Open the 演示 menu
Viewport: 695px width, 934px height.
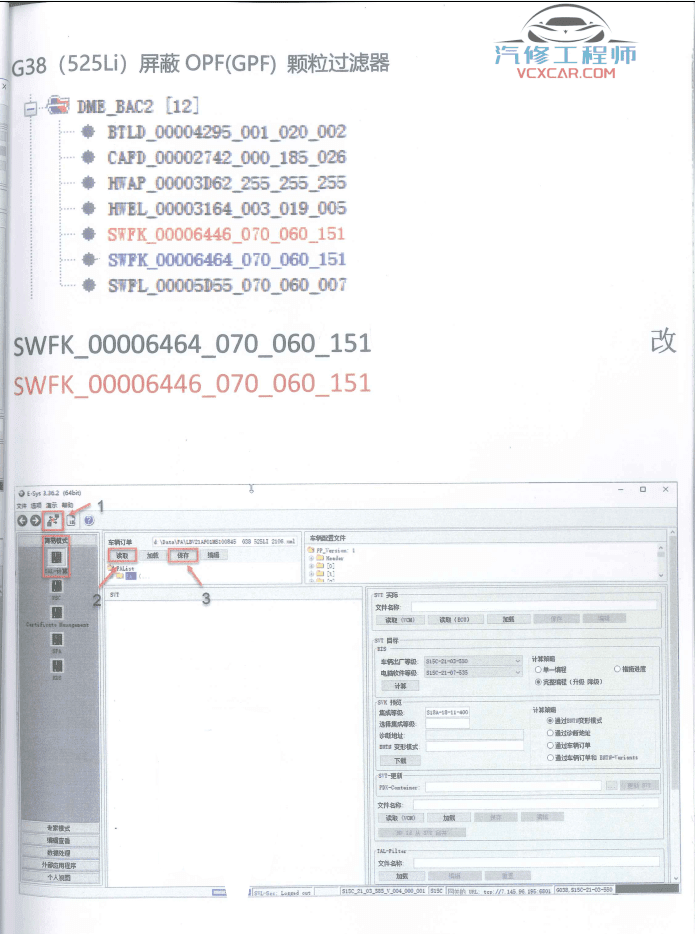click(x=51, y=505)
